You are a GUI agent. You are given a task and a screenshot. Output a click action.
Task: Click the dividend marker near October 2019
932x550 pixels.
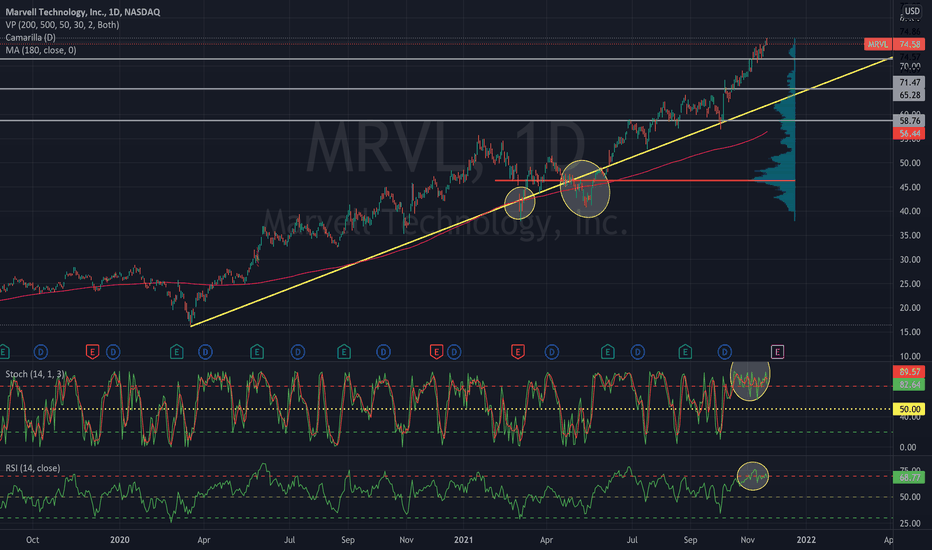40,352
